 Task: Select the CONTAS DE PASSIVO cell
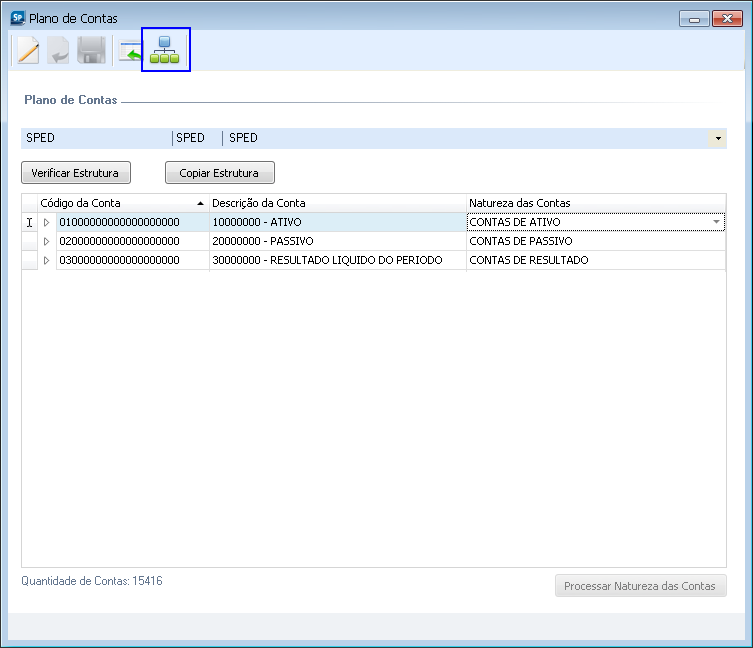coord(595,241)
